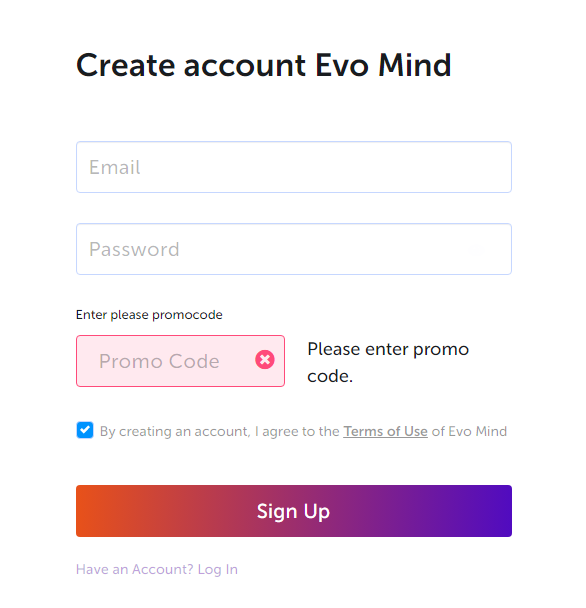
Task: Open the Terms of Use link
Action: (x=385, y=431)
